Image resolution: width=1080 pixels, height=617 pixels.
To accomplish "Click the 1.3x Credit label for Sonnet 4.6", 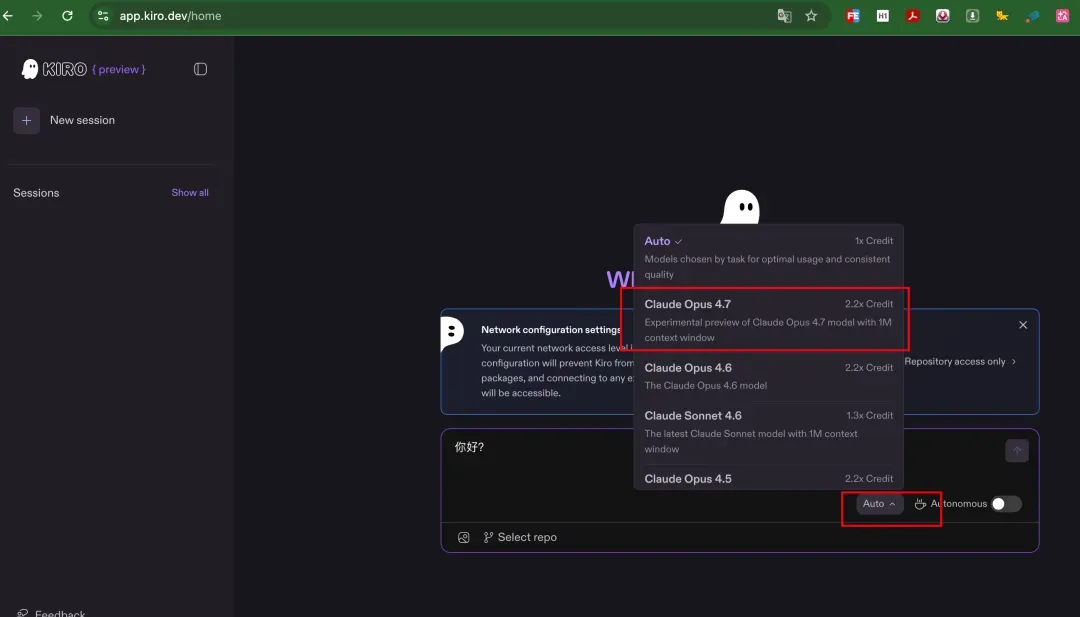I will tap(869, 415).
